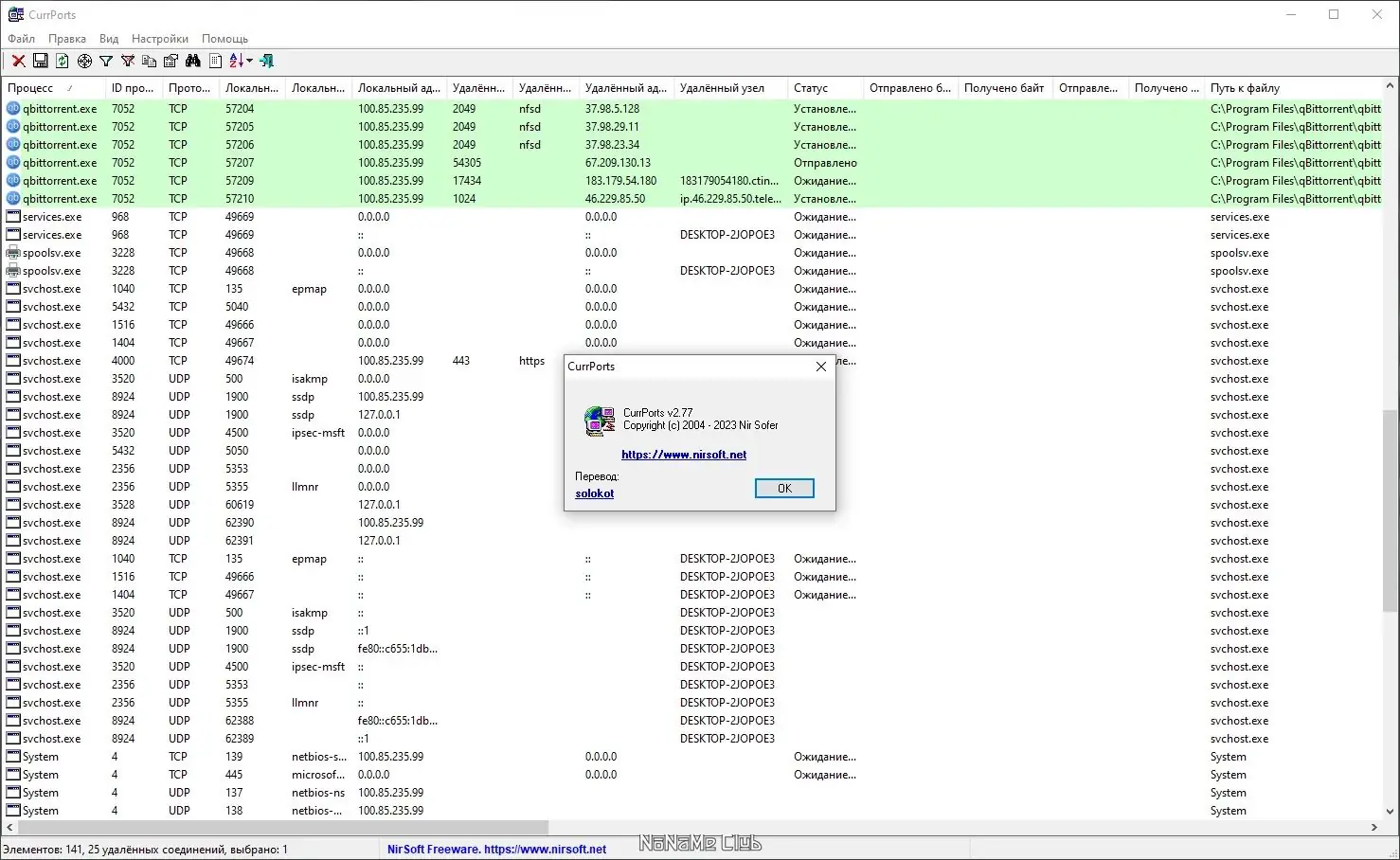Click the properties toolbar icon
The image size is (1400, 860).
point(171,62)
